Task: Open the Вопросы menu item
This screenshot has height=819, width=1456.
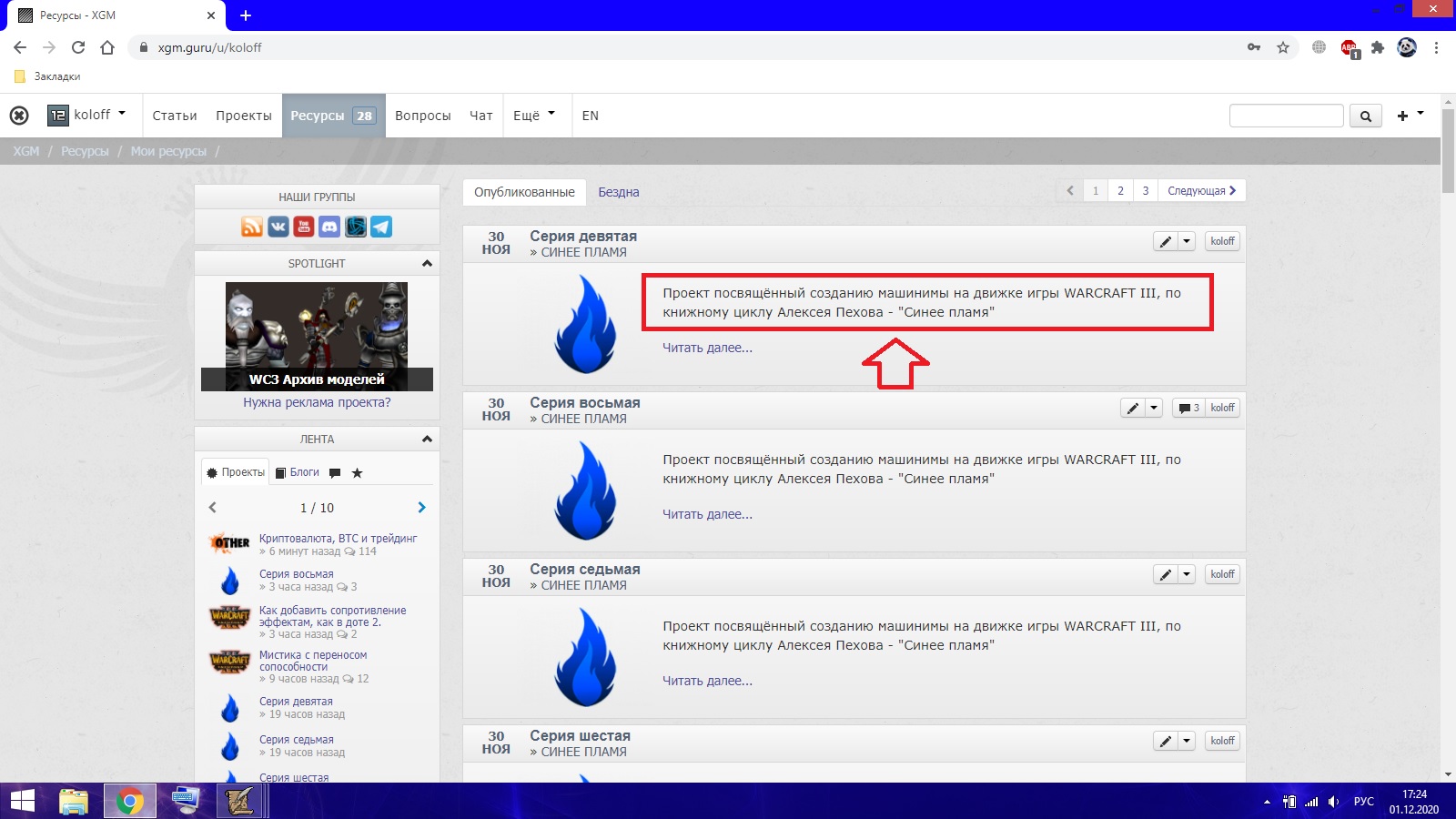Action: (423, 116)
